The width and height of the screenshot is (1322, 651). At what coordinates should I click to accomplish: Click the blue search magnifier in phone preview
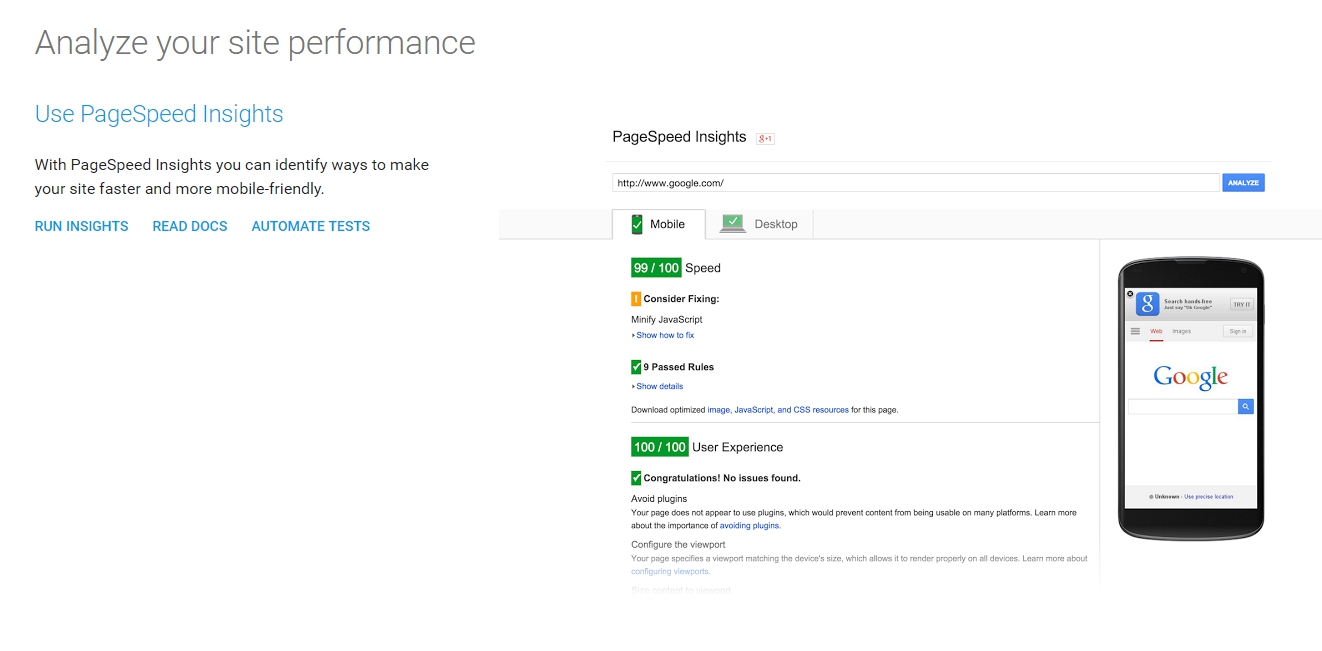point(1245,406)
